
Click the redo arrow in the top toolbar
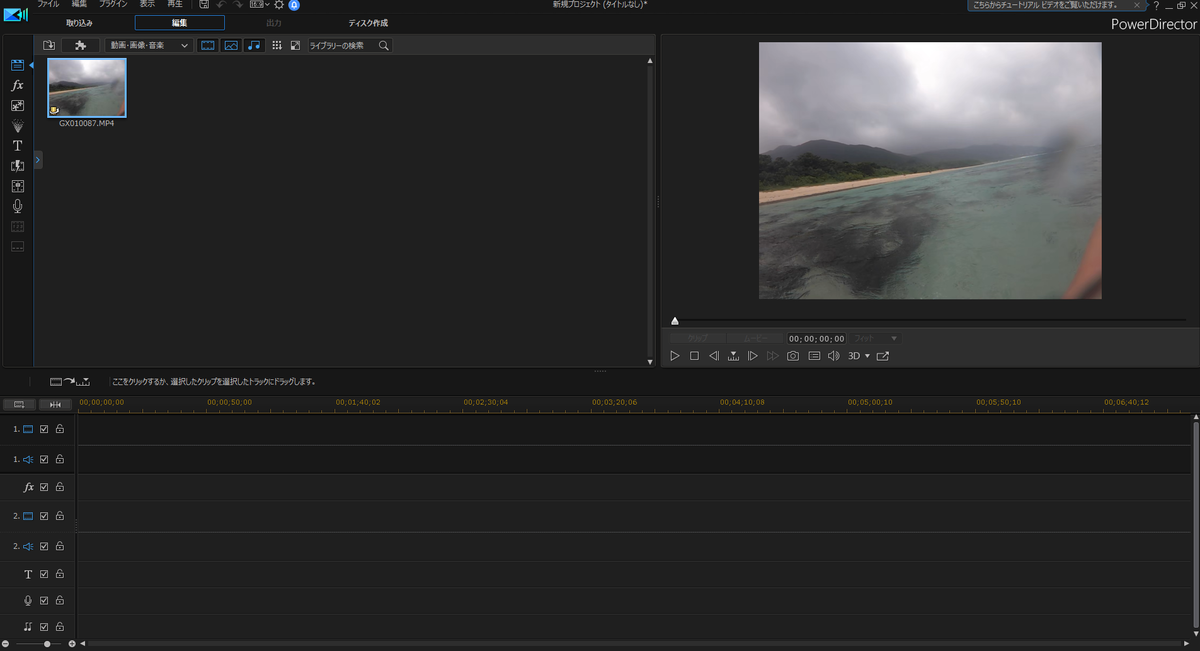coord(237,5)
